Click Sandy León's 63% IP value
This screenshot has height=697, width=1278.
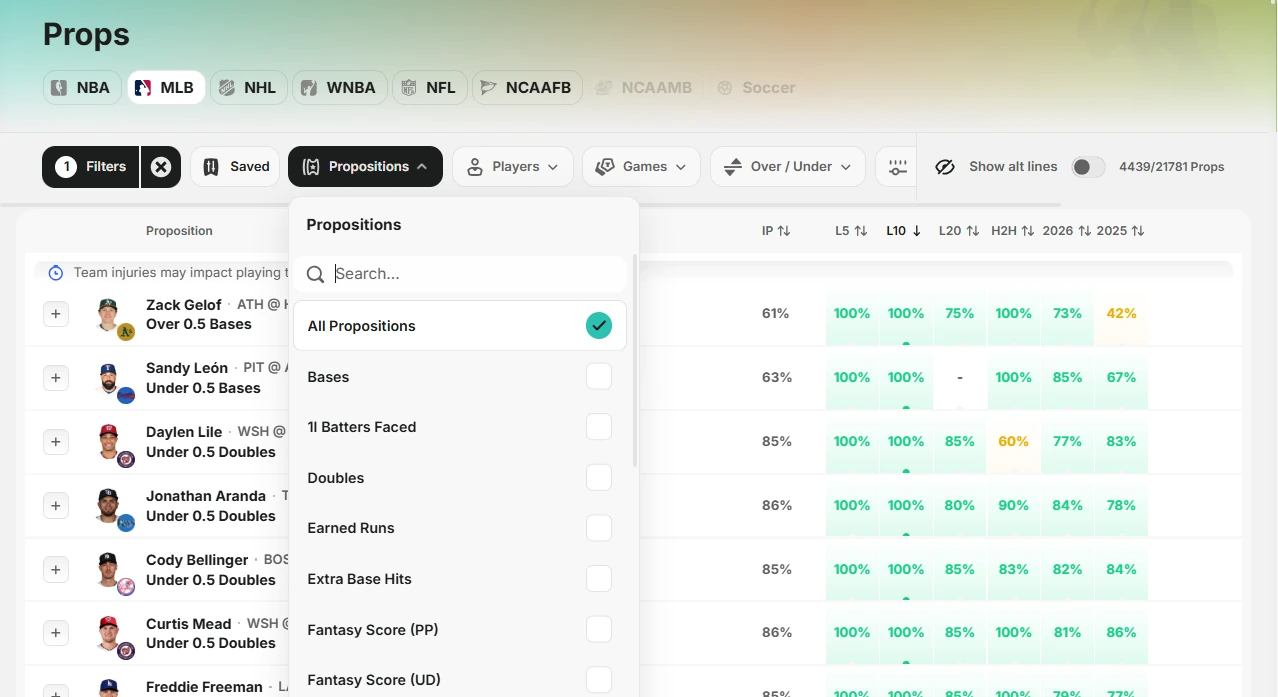pyautogui.click(x=777, y=378)
